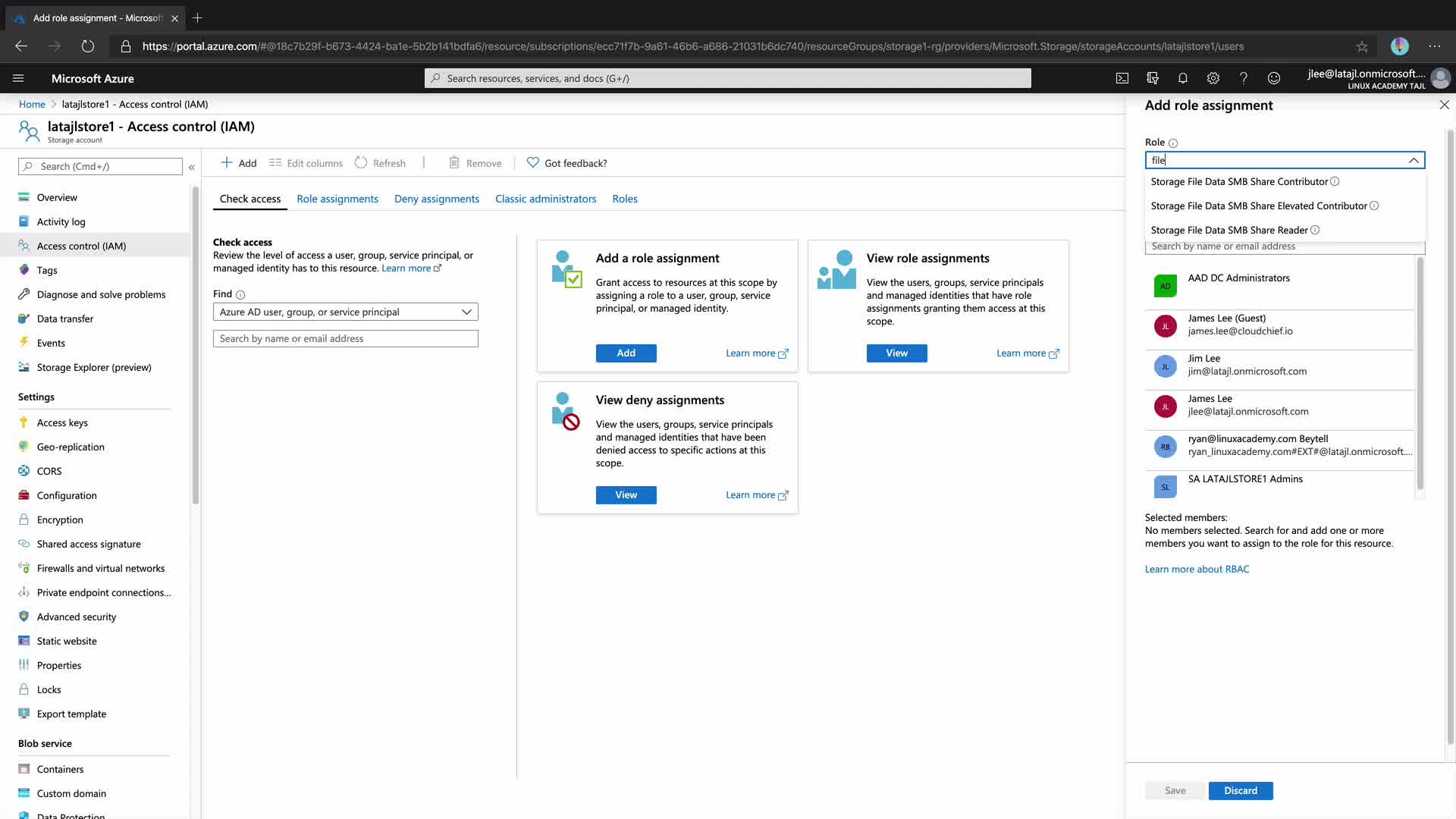Viewport: 1456px width, 819px height.
Task: Open portal settings gear icon
Action: click(1213, 78)
